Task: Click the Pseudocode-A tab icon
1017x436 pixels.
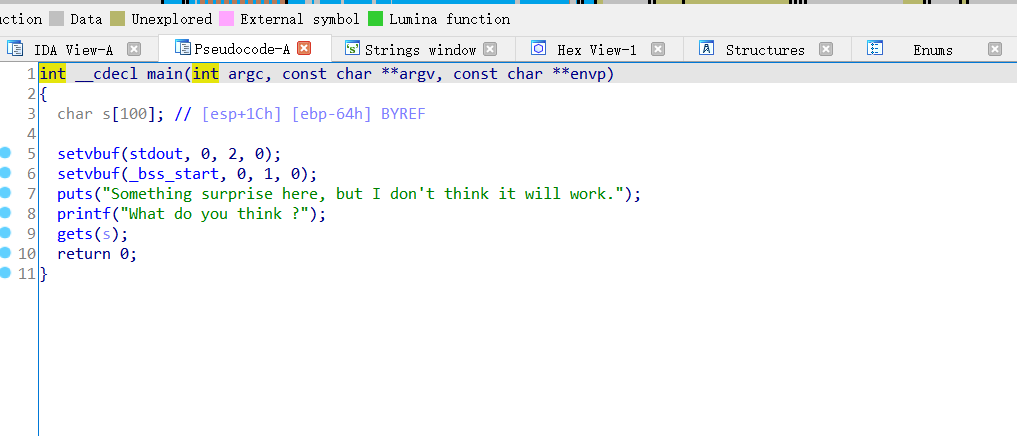Action: click(x=183, y=47)
